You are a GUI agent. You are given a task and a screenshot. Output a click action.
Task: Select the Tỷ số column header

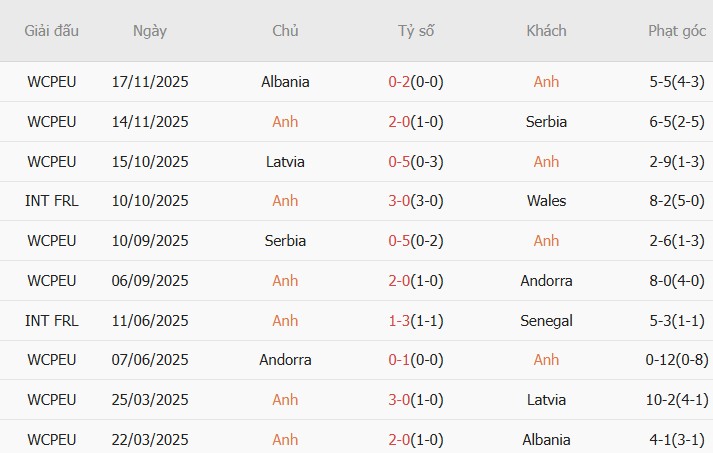[416, 31]
